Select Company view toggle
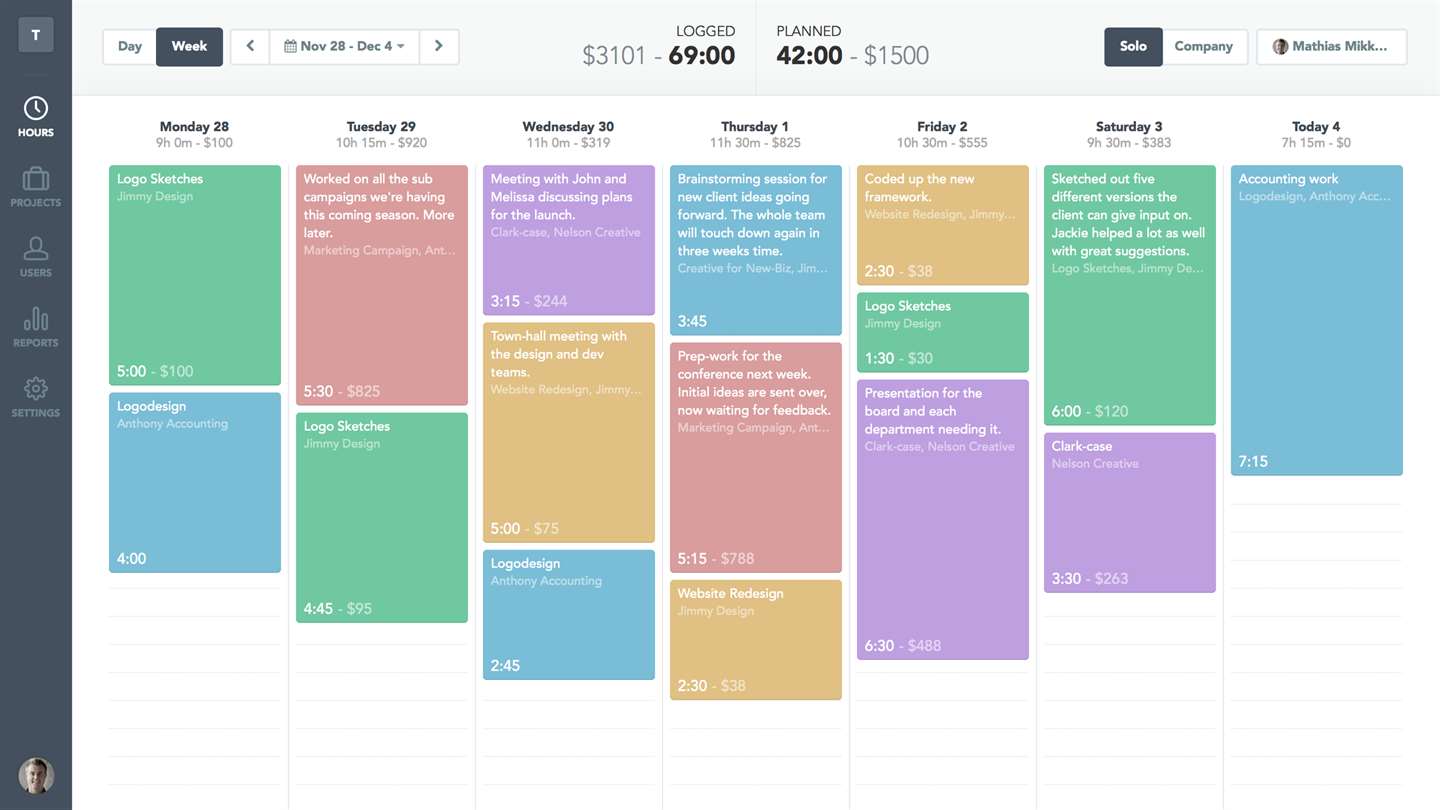This screenshot has width=1440, height=810. pyautogui.click(x=1204, y=46)
